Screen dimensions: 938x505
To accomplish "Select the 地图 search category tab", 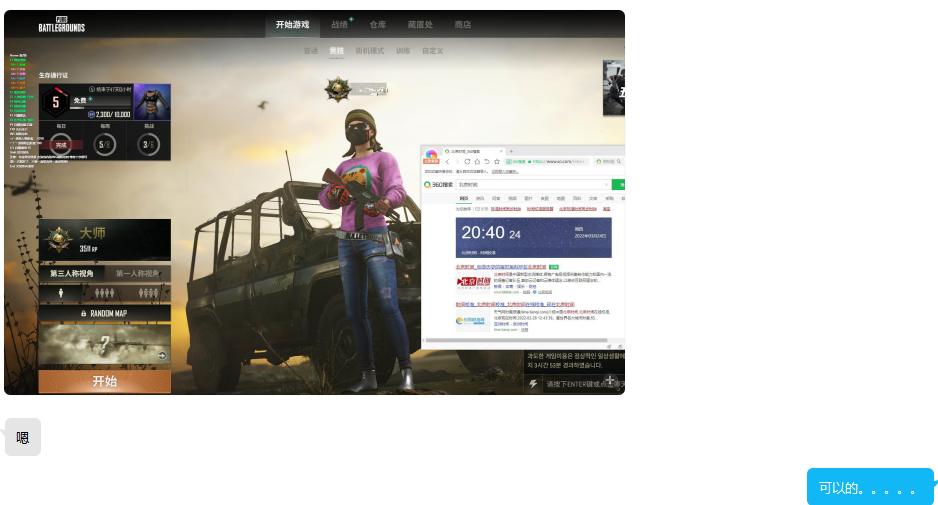I will 561,198.
